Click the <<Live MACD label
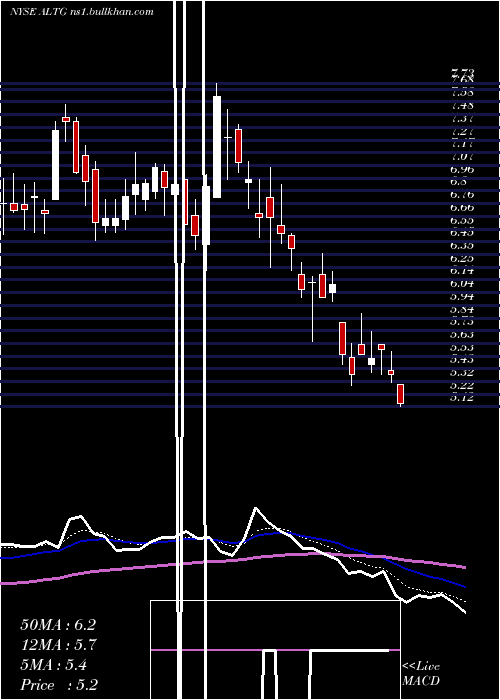Screen dimensions: 500x700 tap(421, 674)
